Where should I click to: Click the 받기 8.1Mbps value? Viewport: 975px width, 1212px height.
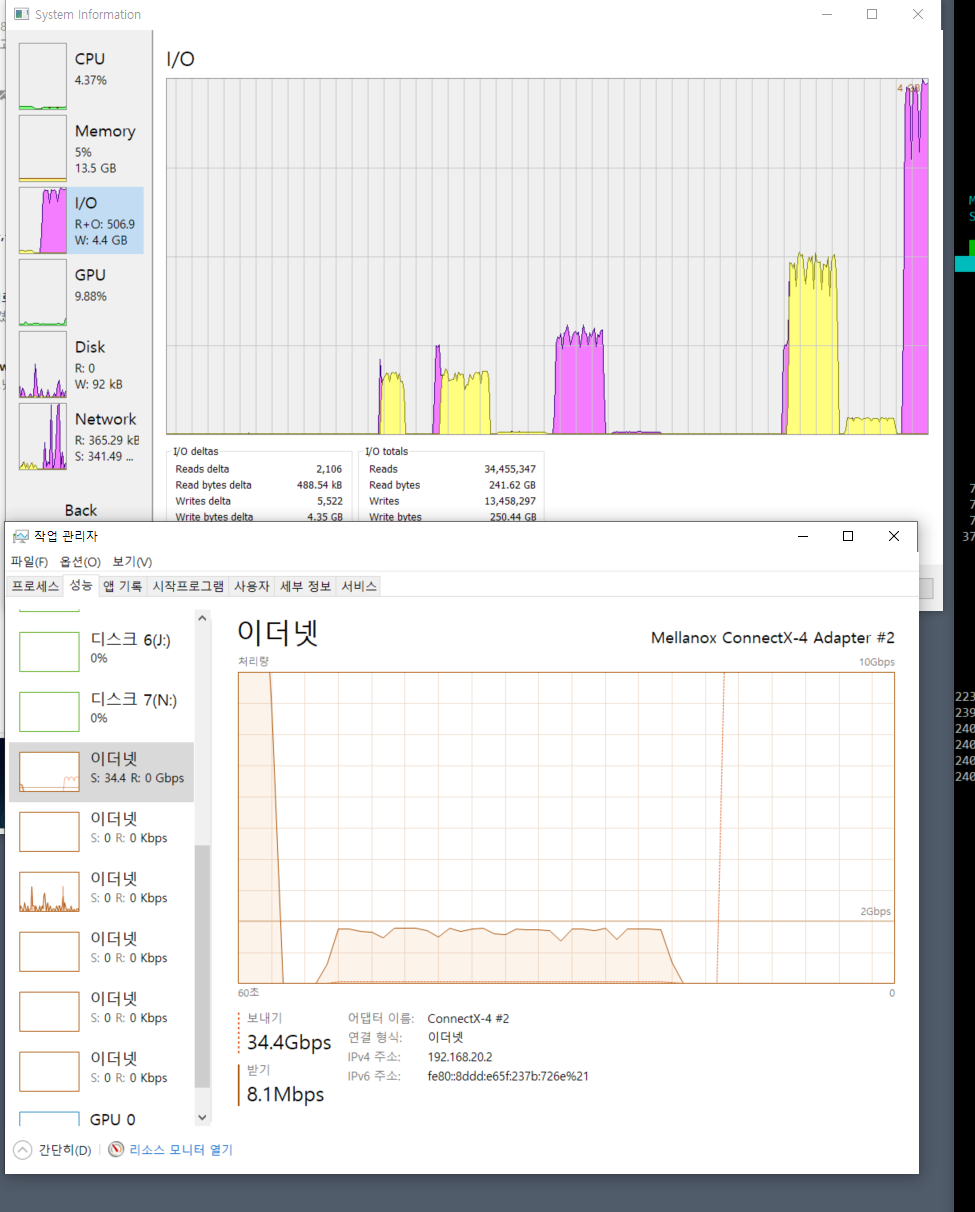[286, 1095]
